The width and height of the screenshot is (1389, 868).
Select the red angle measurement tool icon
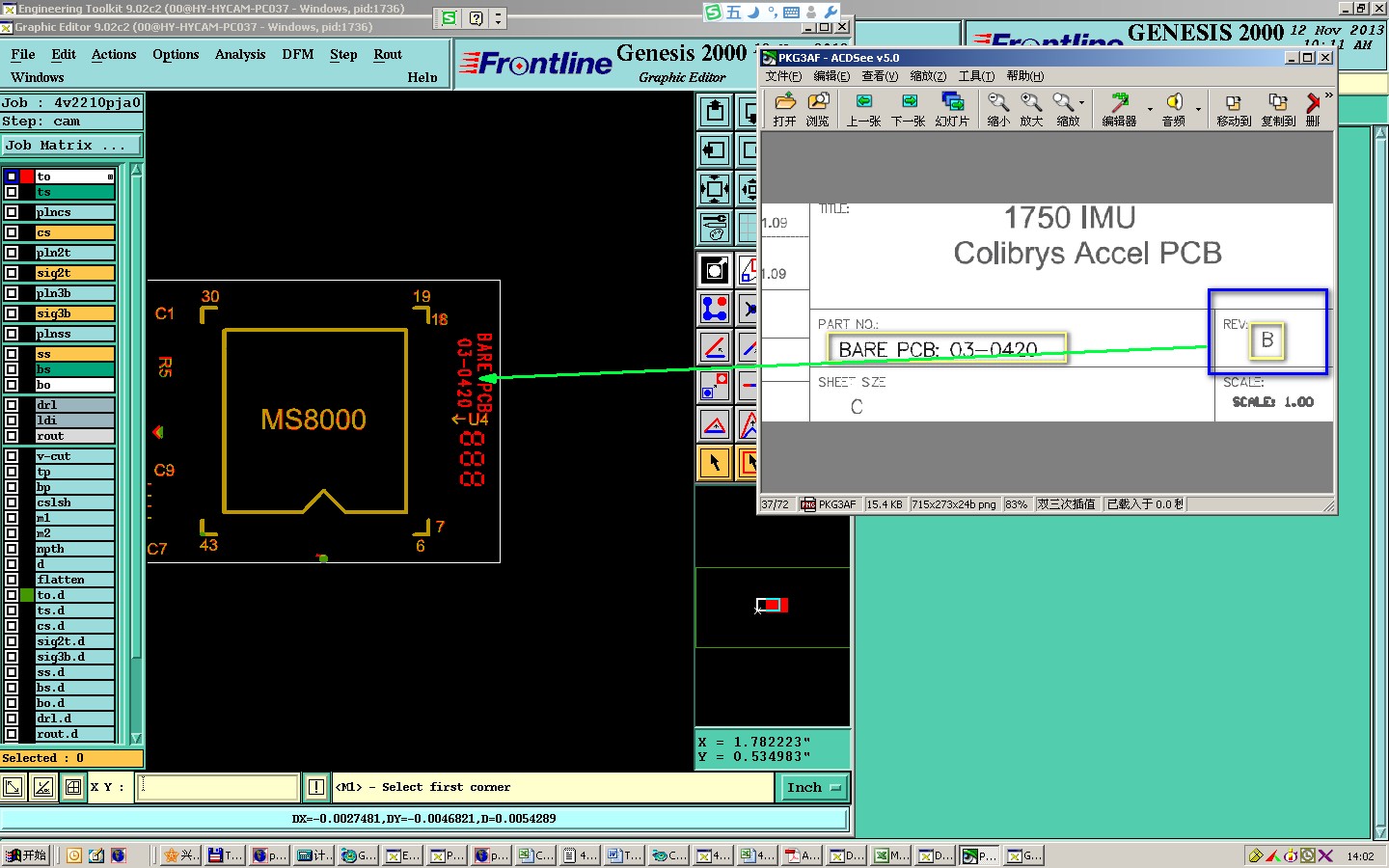tap(715, 347)
